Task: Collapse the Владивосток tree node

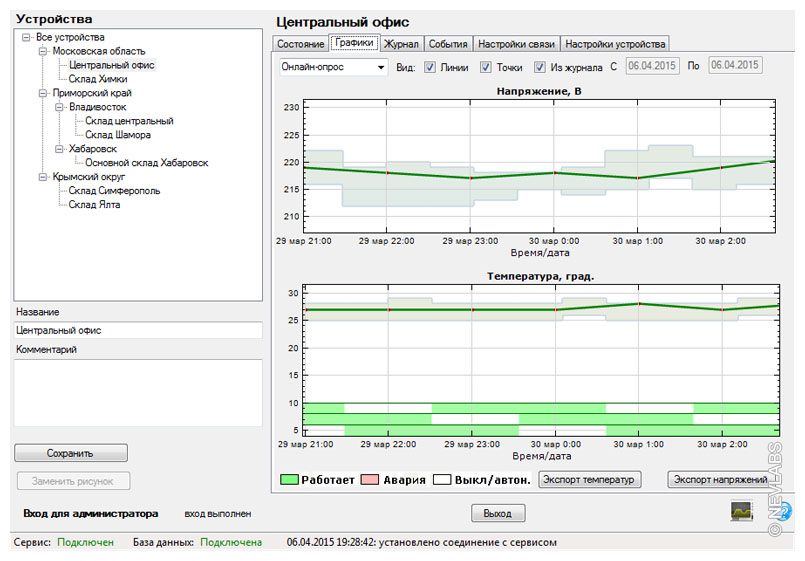Action: [x=59, y=107]
